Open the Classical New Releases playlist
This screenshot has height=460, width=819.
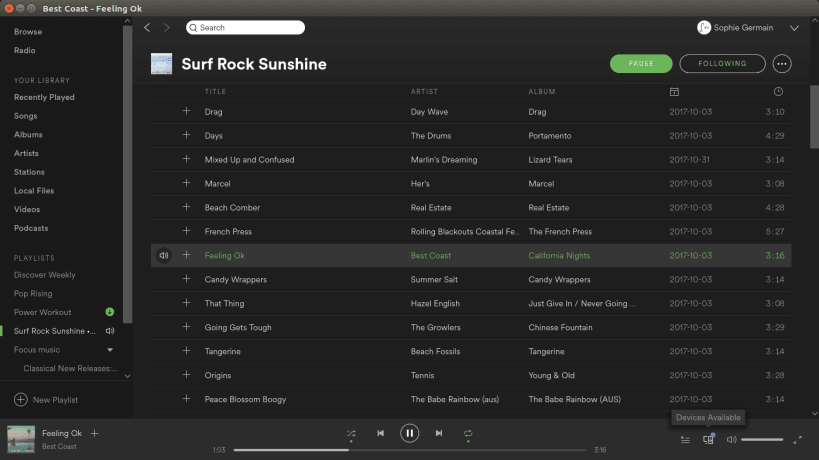[71, 369]
